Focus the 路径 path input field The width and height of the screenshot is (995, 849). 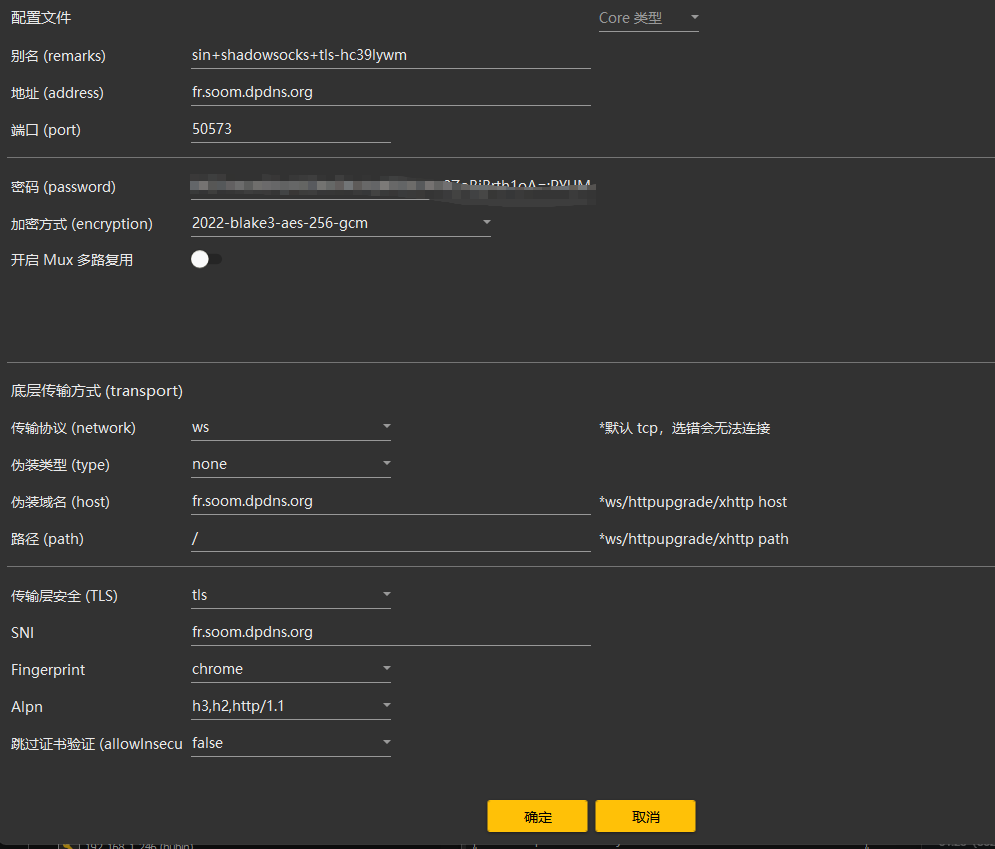point(390,538)
